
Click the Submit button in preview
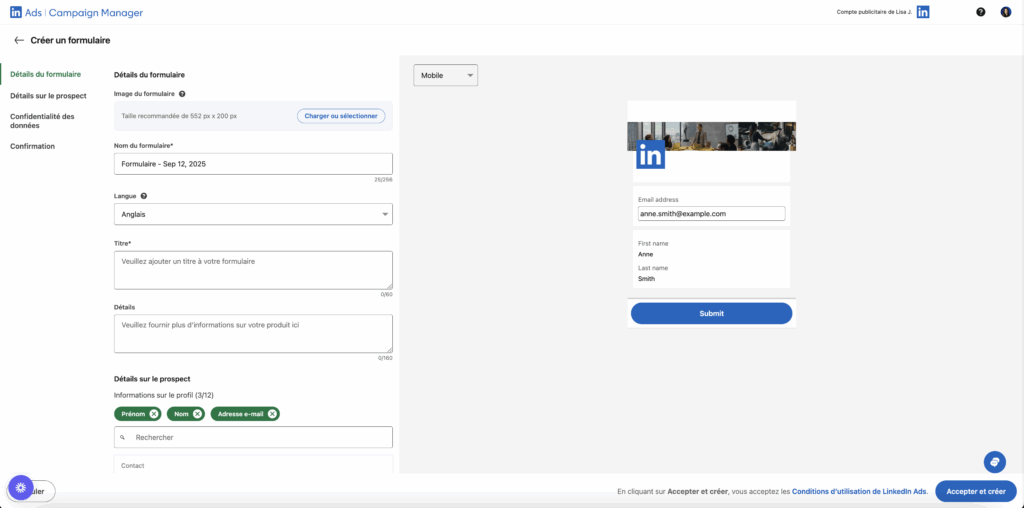click(711, 313)
